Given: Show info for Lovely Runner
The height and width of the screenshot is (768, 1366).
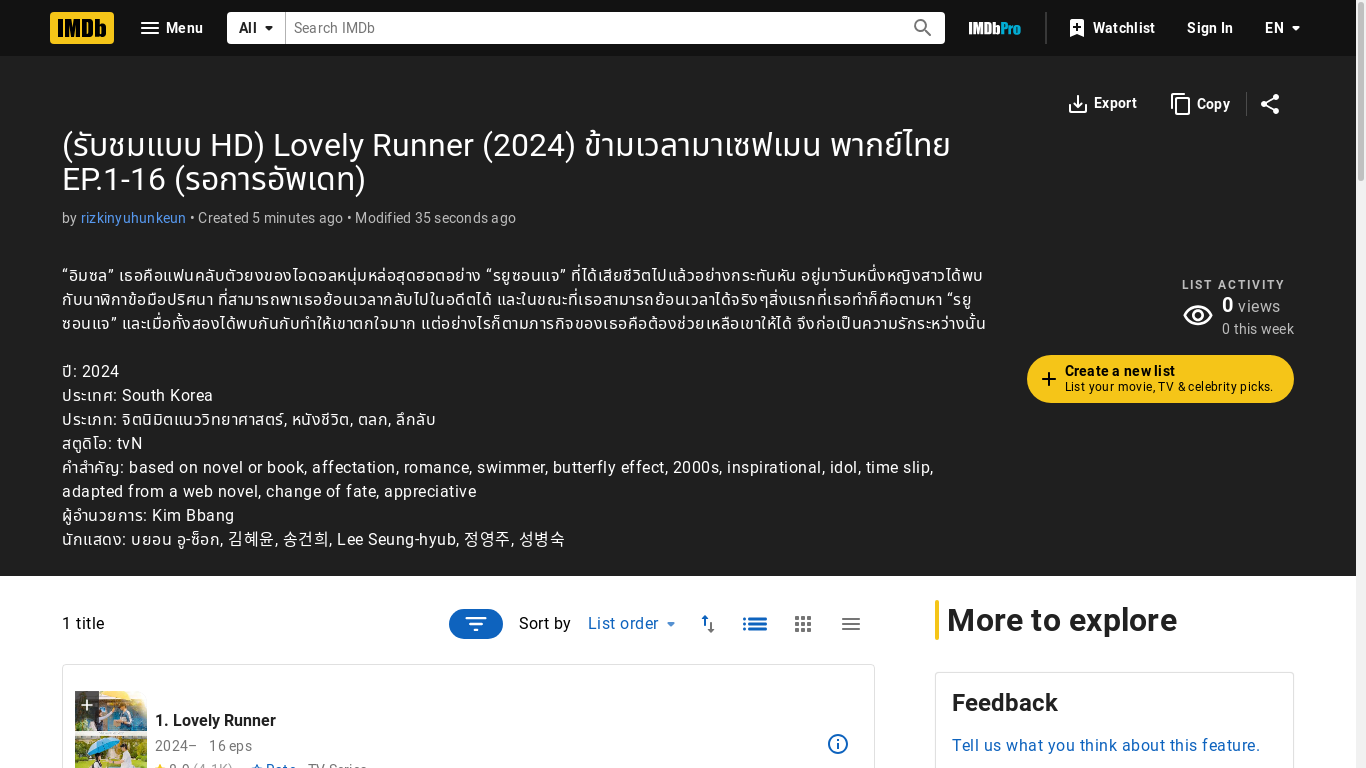Looking at the screenshot, I should 838,744.
